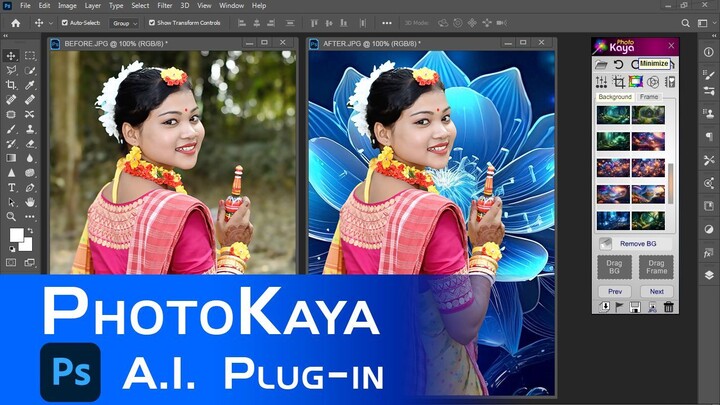Viewport: 720px width, 405px height.
Task: Expand the Edit Toolbar ellipsis in toolbox
Action: click(30, 217)
